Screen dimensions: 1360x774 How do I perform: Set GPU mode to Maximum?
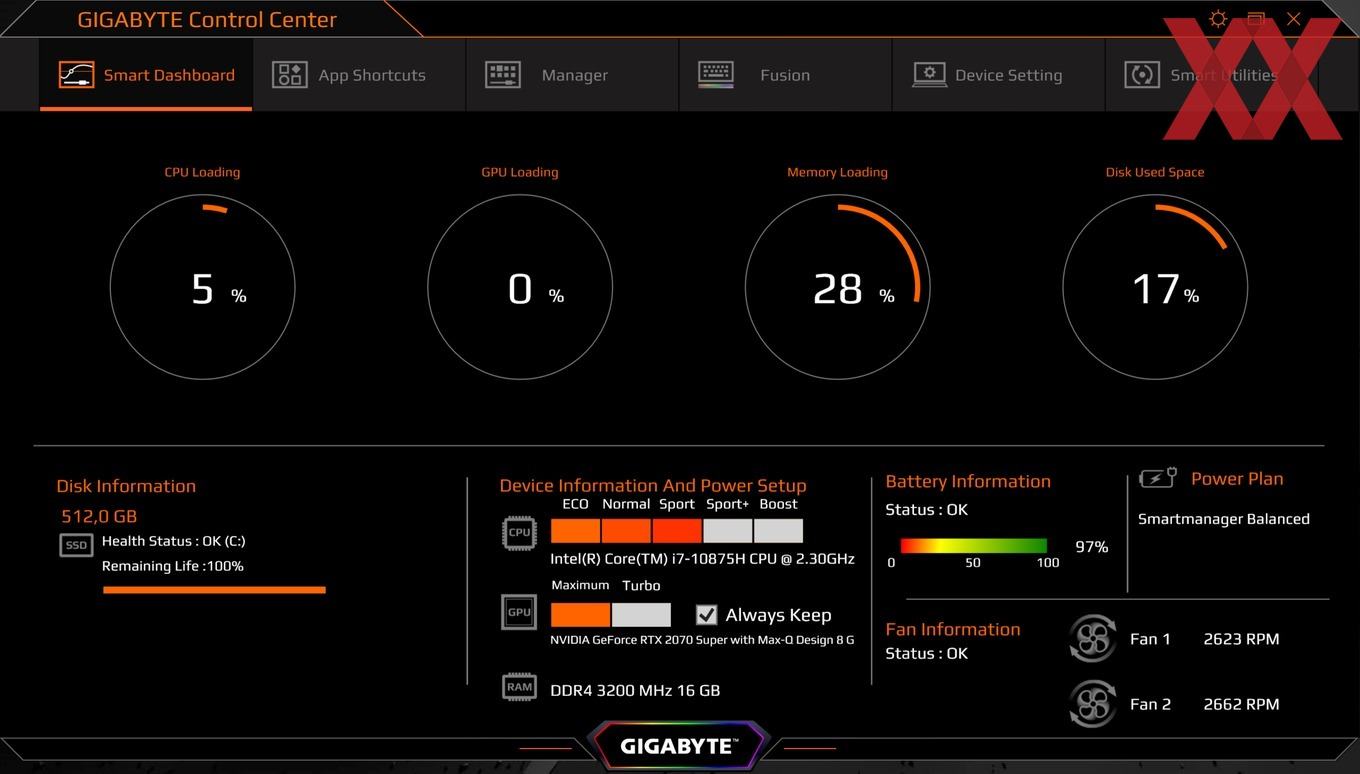[580, 614]
